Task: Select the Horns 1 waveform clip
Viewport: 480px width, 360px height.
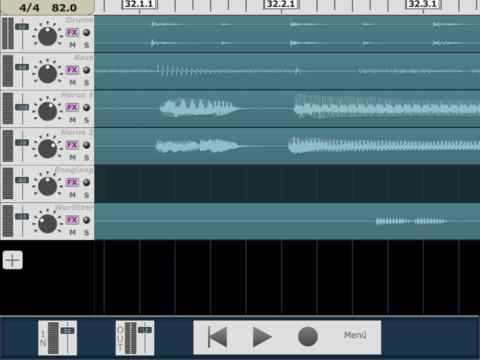Action: coord(287,109)
